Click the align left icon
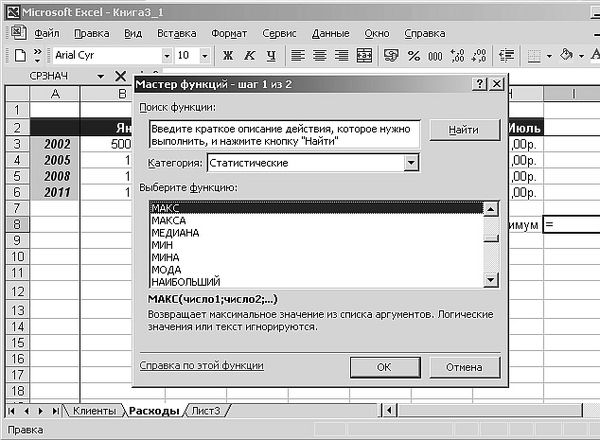 [299, 55]
